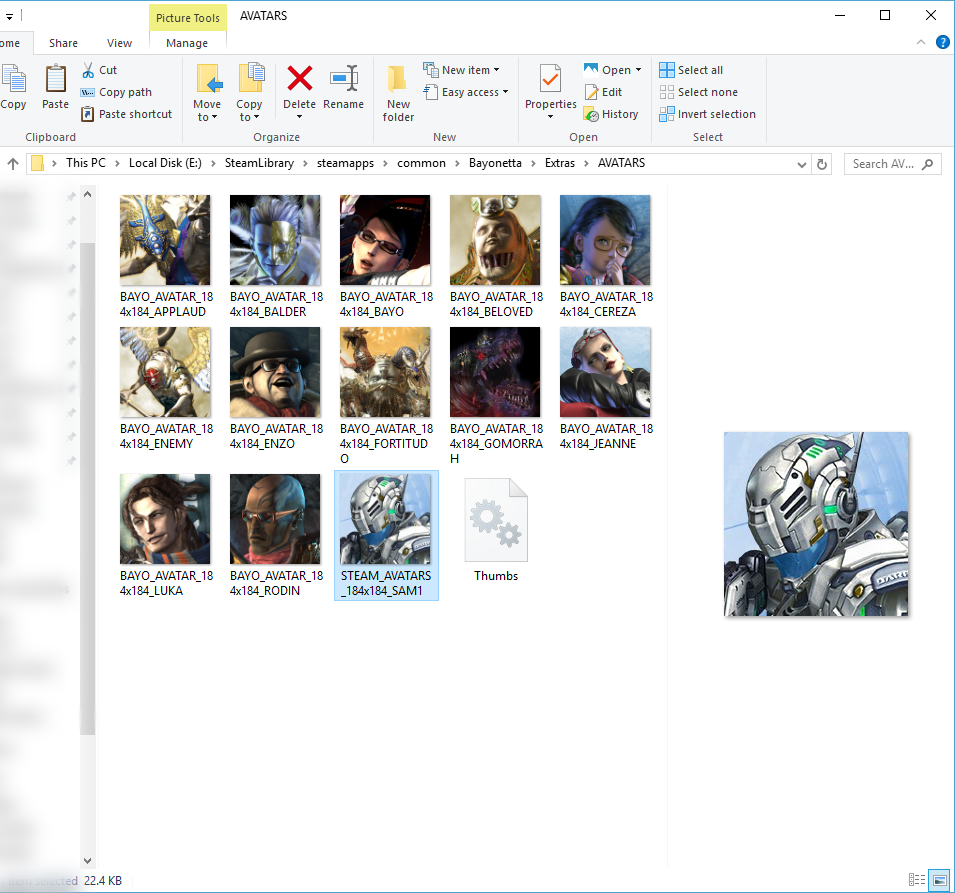The height and width of the screenshot is (893, 955).
Task: Click Bayonetta in the address breadcrumb
Action: coord(494,163)
